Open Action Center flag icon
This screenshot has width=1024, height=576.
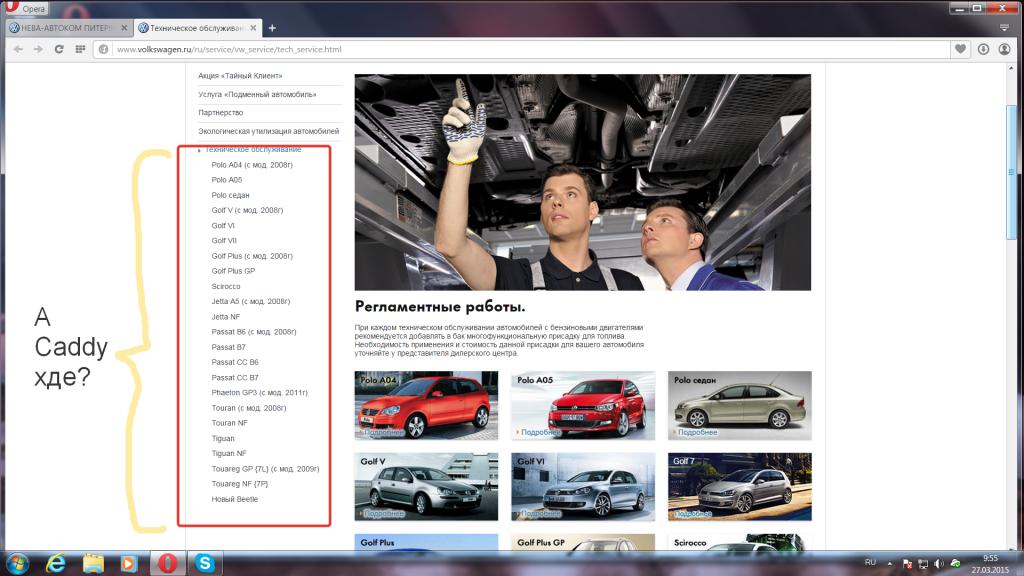click(907, 564)
